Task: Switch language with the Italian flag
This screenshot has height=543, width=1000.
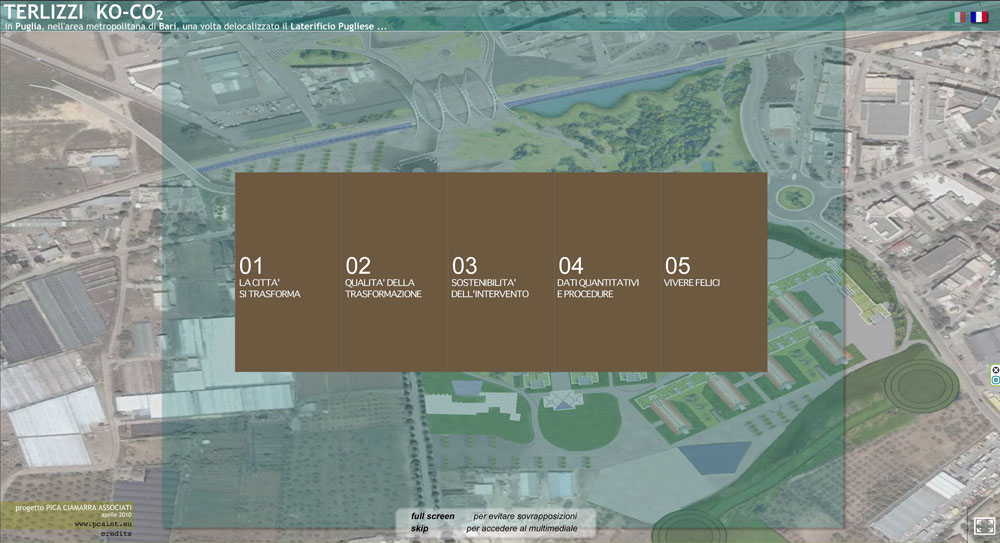Action: tap(959, 17)
